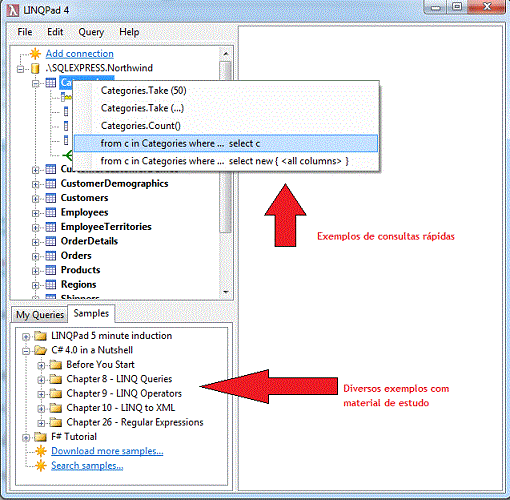The width and height of the screenshot is (510, 500).
Task: Select the Regions table in tree
Action: 78,285
